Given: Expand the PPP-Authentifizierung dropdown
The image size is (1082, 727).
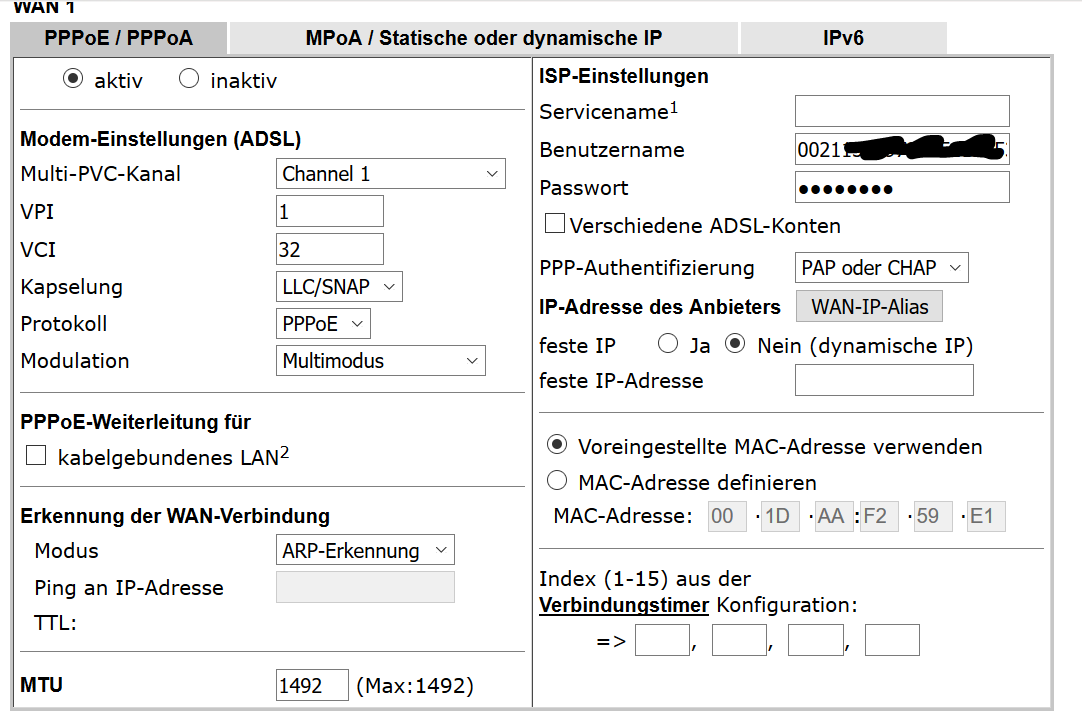Looking at the screenshot, I should click(882, 268).
